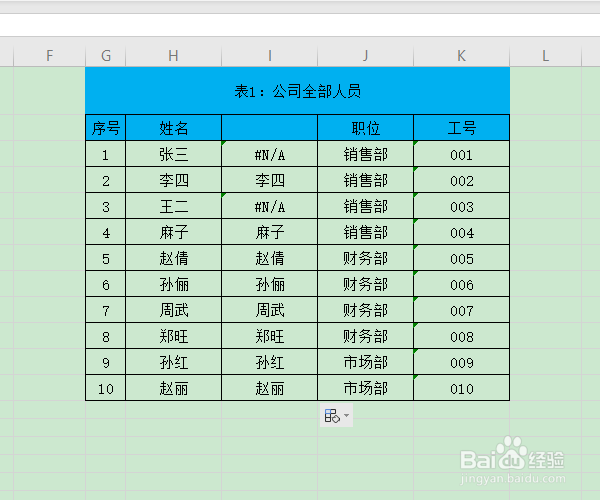Select column L header
Viewport: 600px width, 500px height.
(546, 56)
